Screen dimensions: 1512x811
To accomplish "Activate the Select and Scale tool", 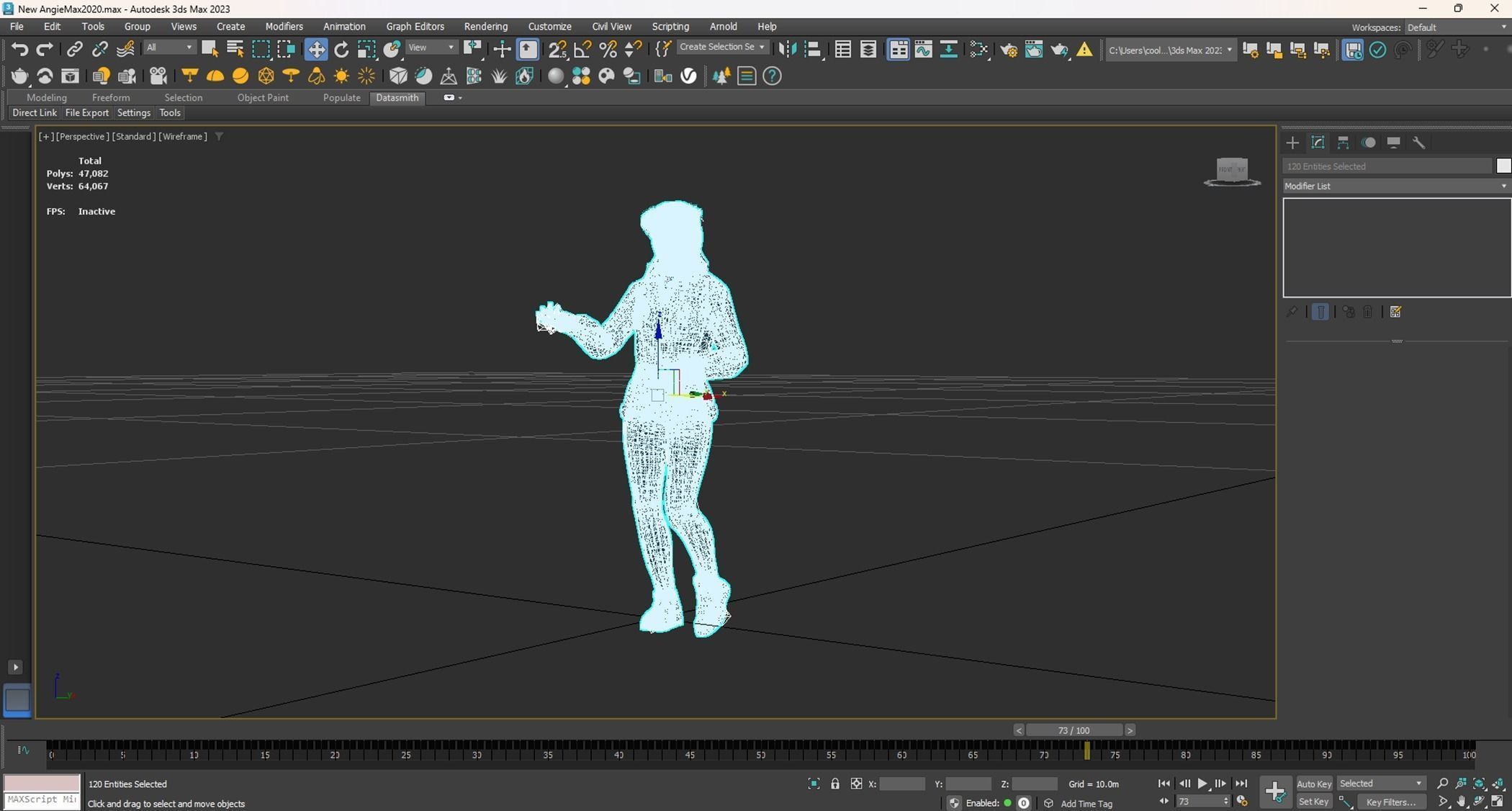I will click(x=366, y=49).
